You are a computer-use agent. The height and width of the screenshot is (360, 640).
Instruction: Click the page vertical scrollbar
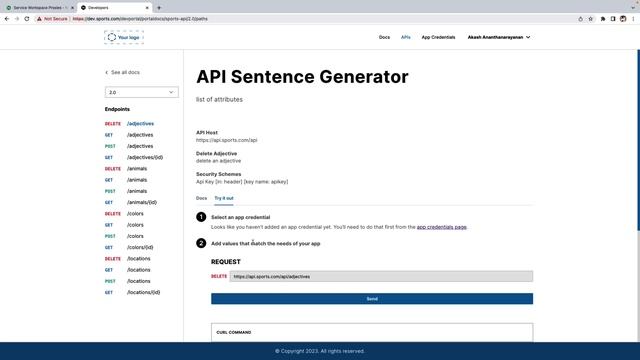[x=638, y=140]
